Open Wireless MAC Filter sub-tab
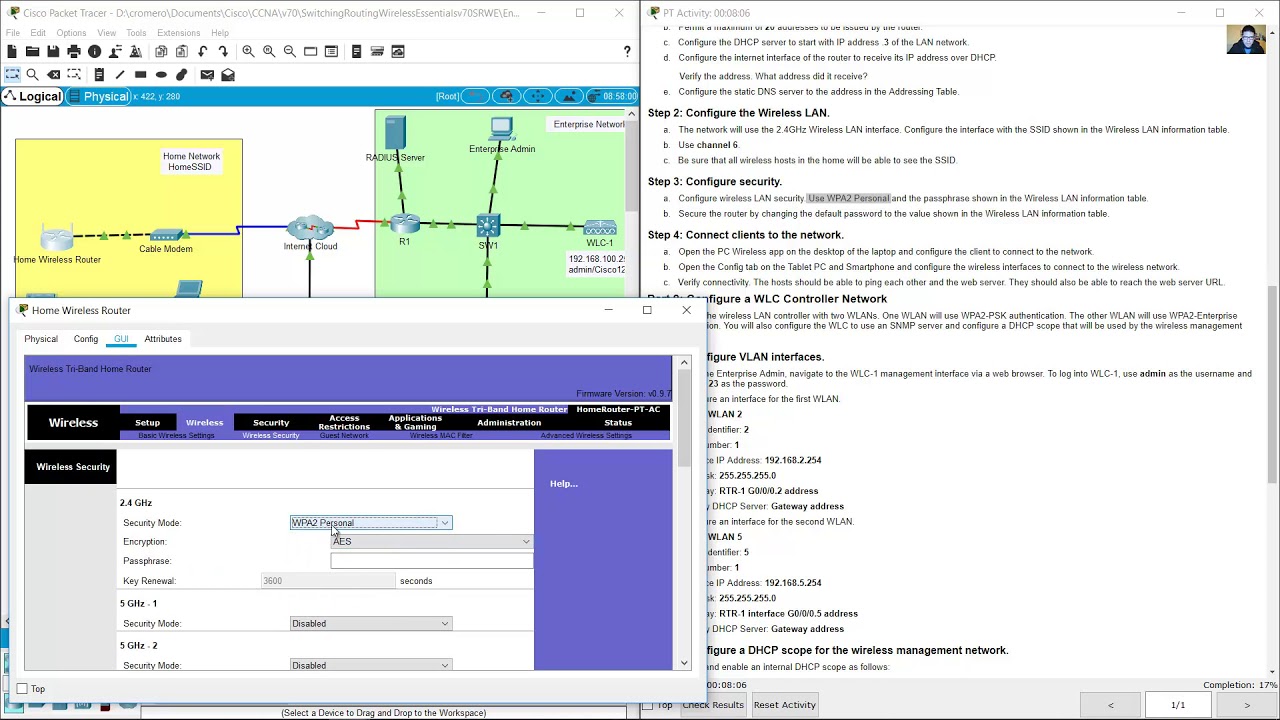The image size is (1280, 720). point(441,436)
